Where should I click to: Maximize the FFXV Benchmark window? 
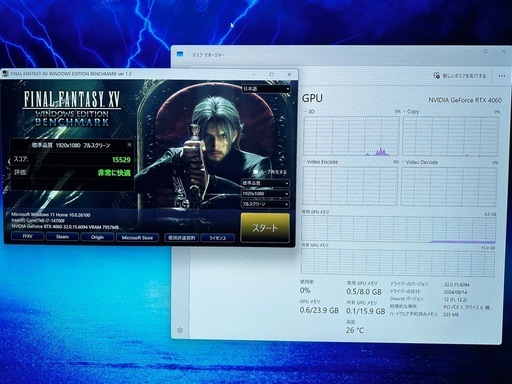click(271, 74)
